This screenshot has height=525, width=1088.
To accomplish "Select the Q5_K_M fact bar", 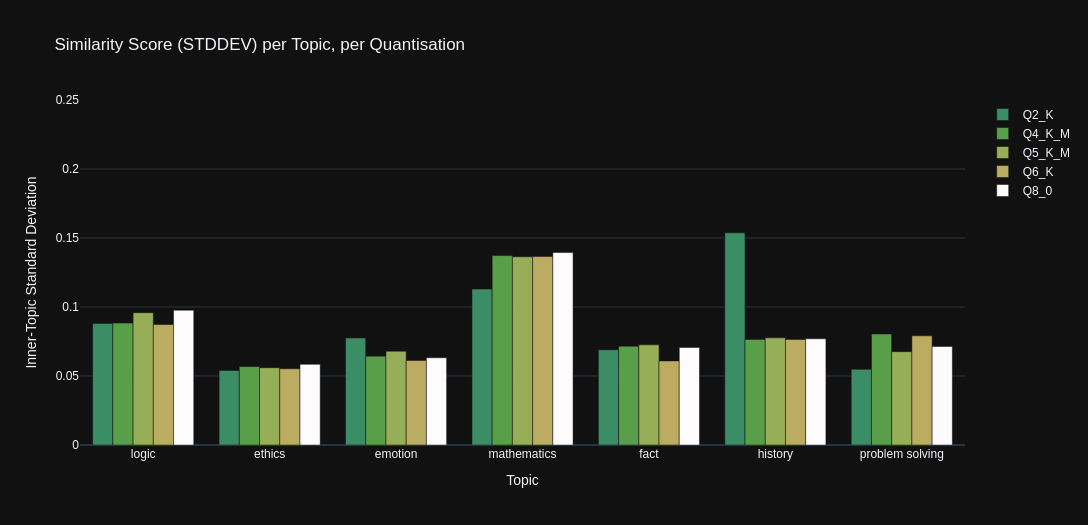I will (649, 395).
